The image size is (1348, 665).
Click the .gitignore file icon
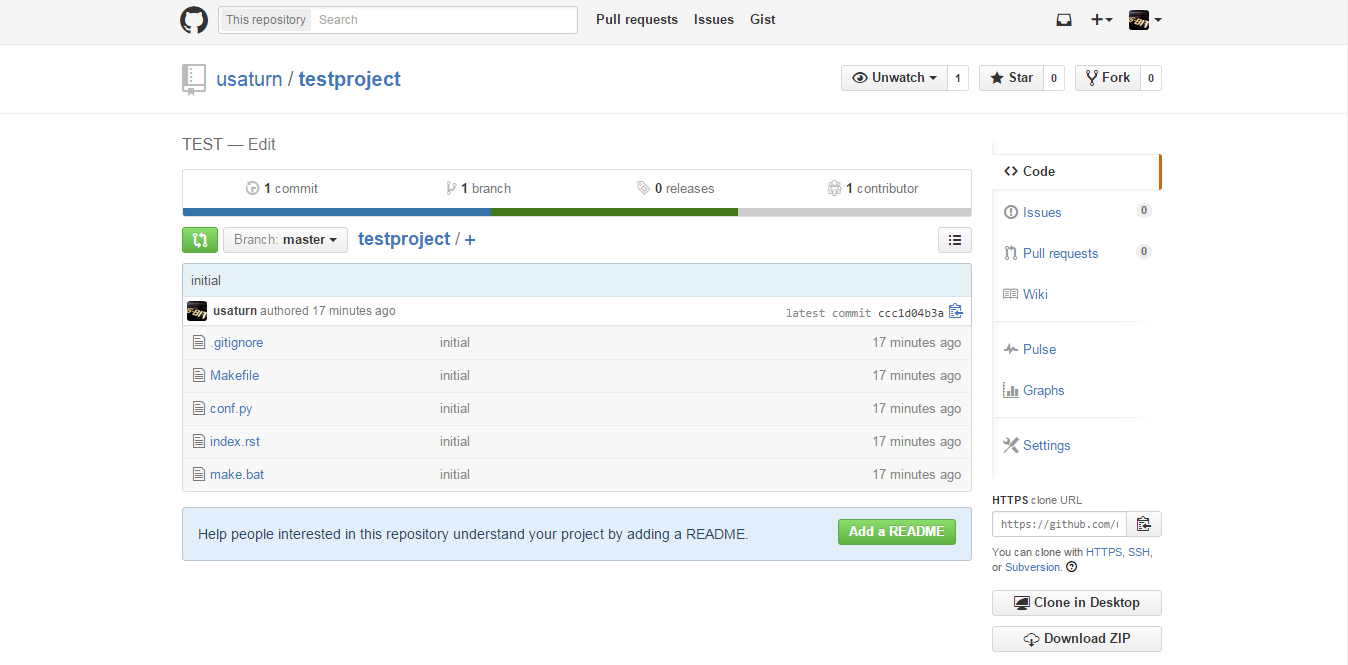(x=198, y=342)
